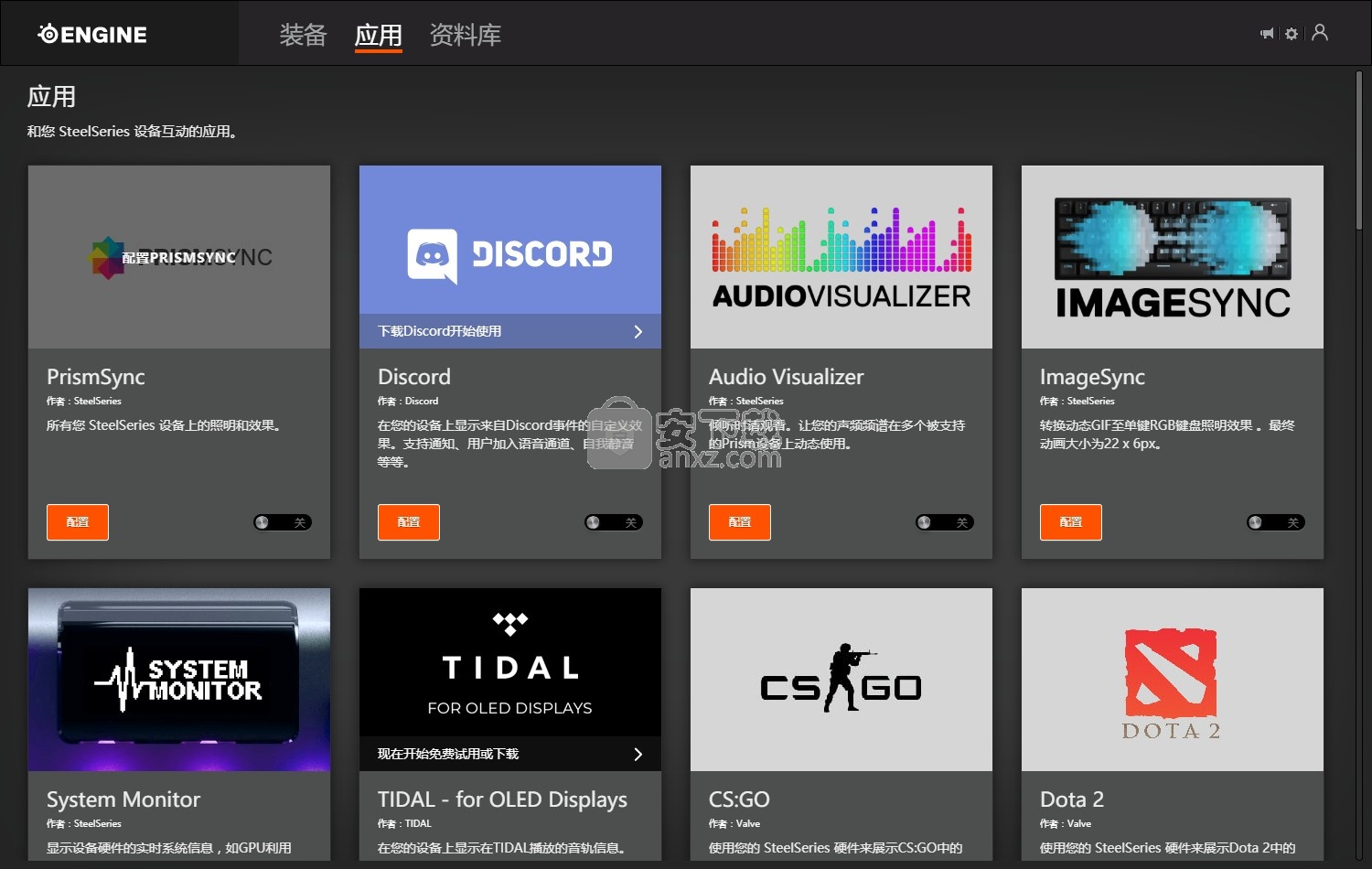
Task: Toggle Discord app on
Action: (614, 522)
